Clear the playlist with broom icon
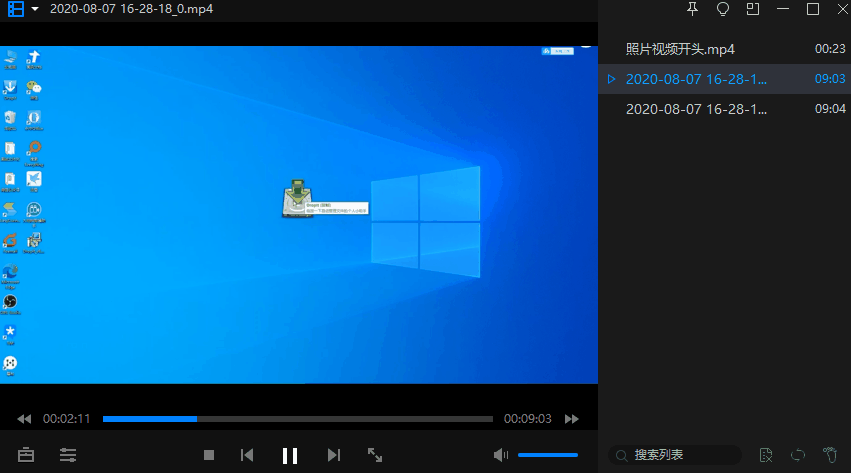Screen dimensions: 851x473 click(830, 455)
